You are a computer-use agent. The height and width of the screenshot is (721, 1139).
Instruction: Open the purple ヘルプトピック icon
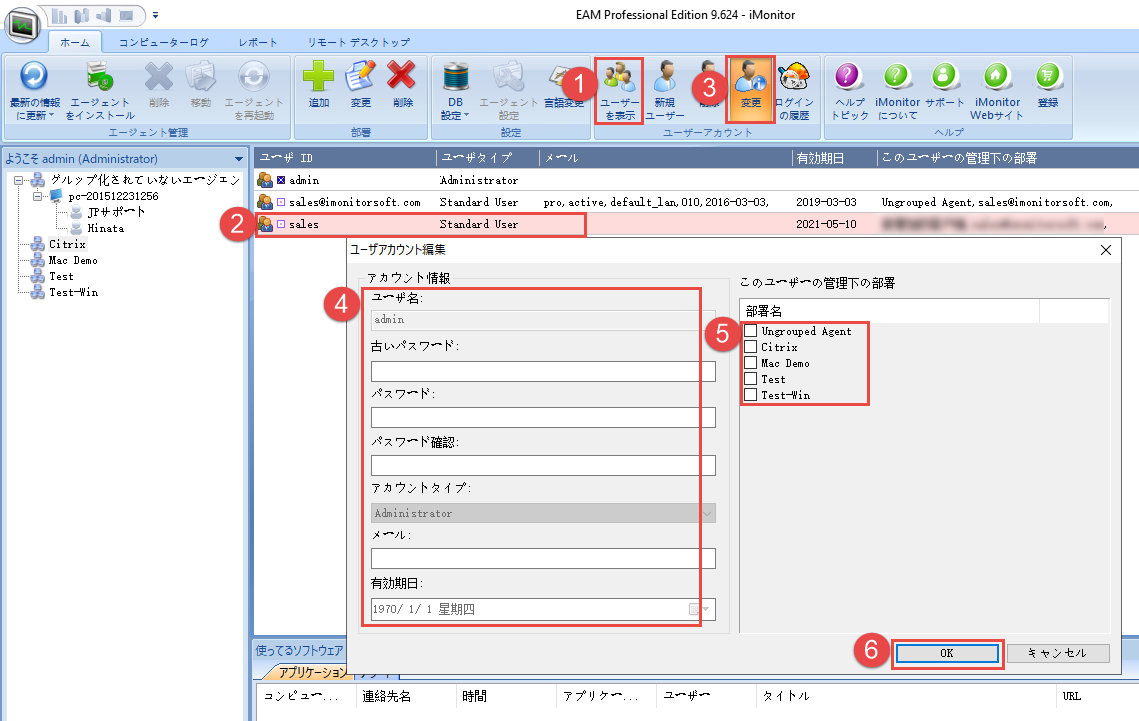[848, 76]
